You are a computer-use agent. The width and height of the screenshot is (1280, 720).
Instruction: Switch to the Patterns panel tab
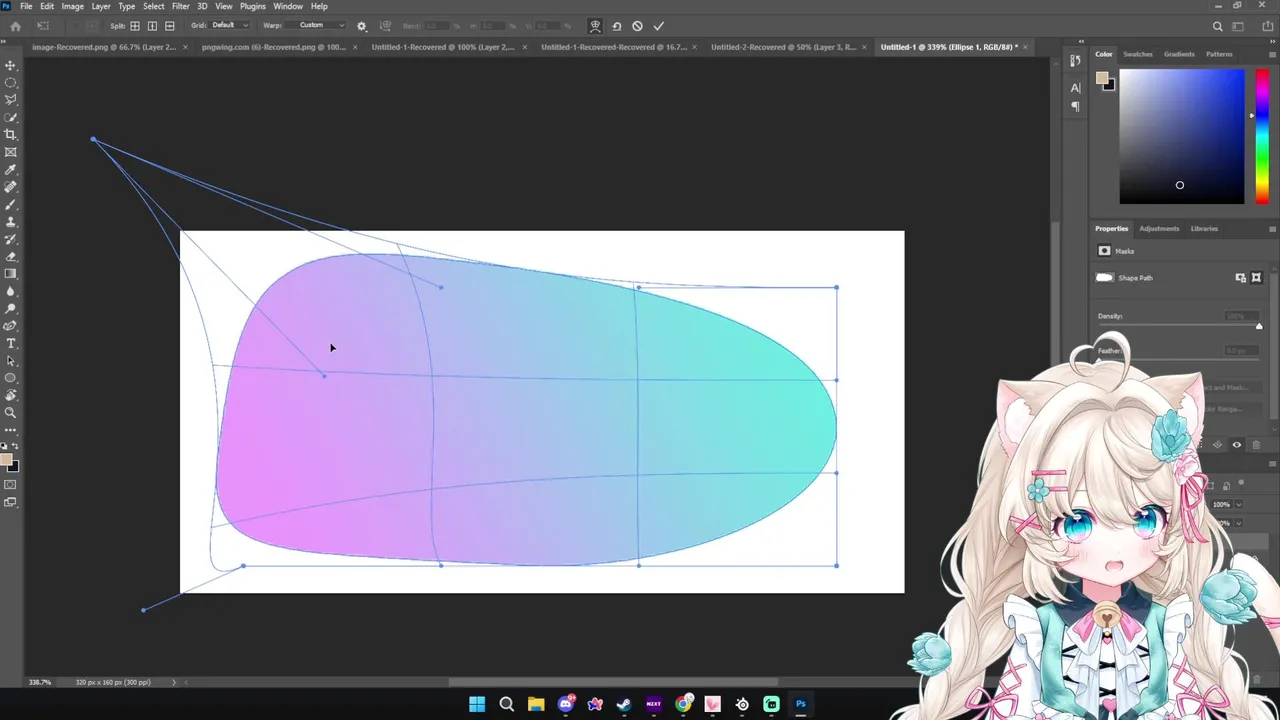1219,54
